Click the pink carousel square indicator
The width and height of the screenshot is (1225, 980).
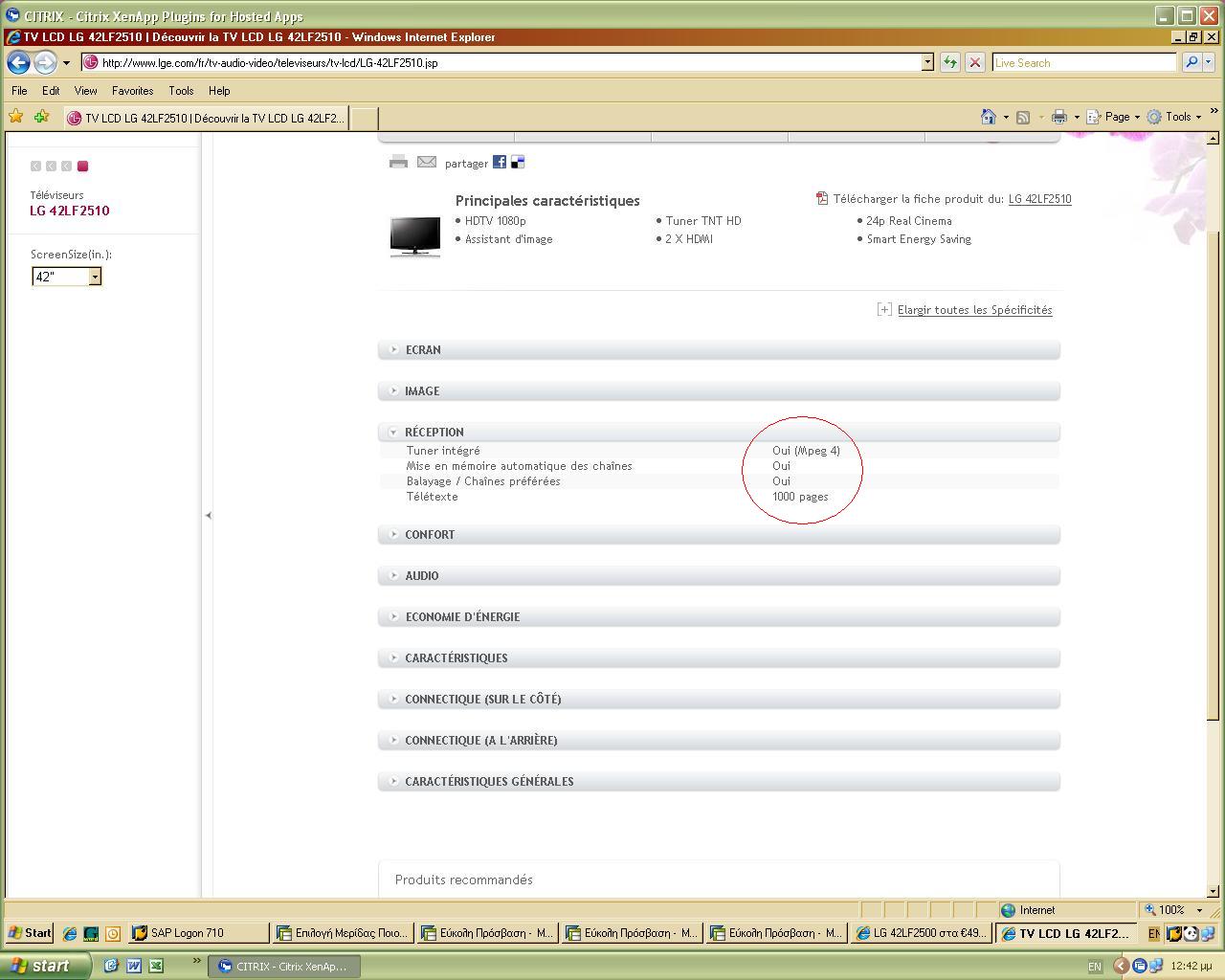coord(82,166)
